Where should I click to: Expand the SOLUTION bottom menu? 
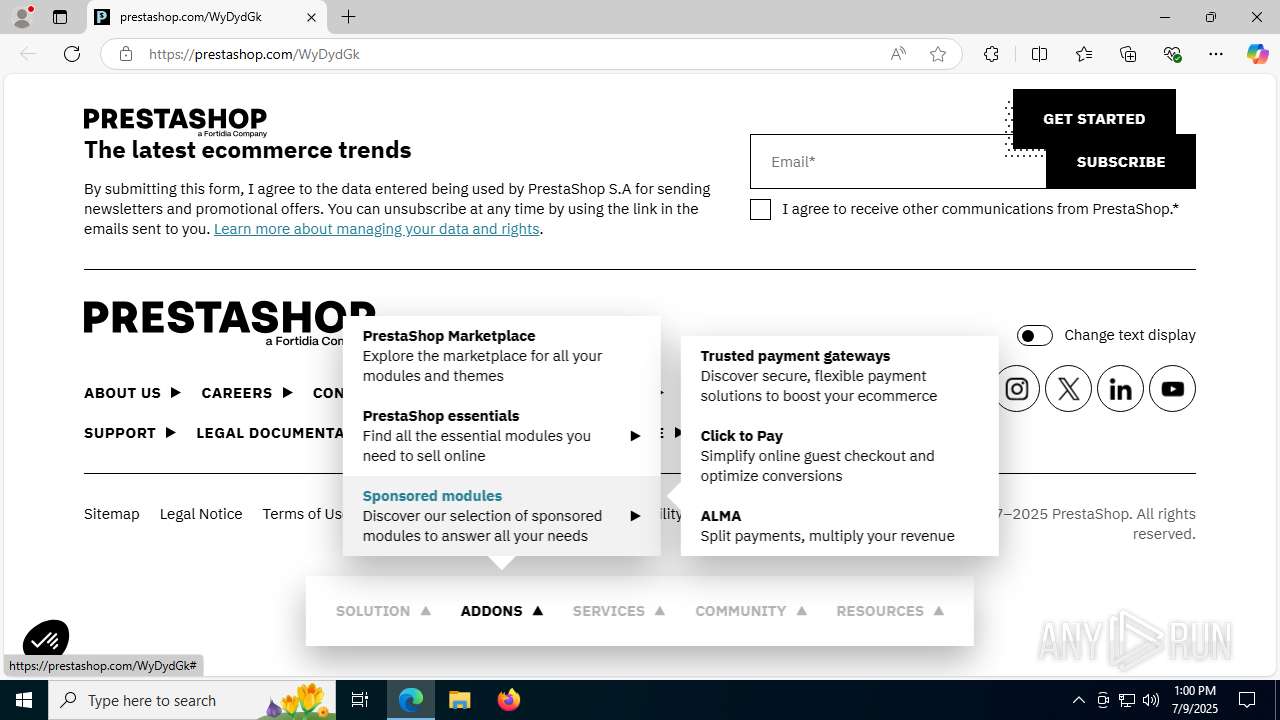(383, 611)
